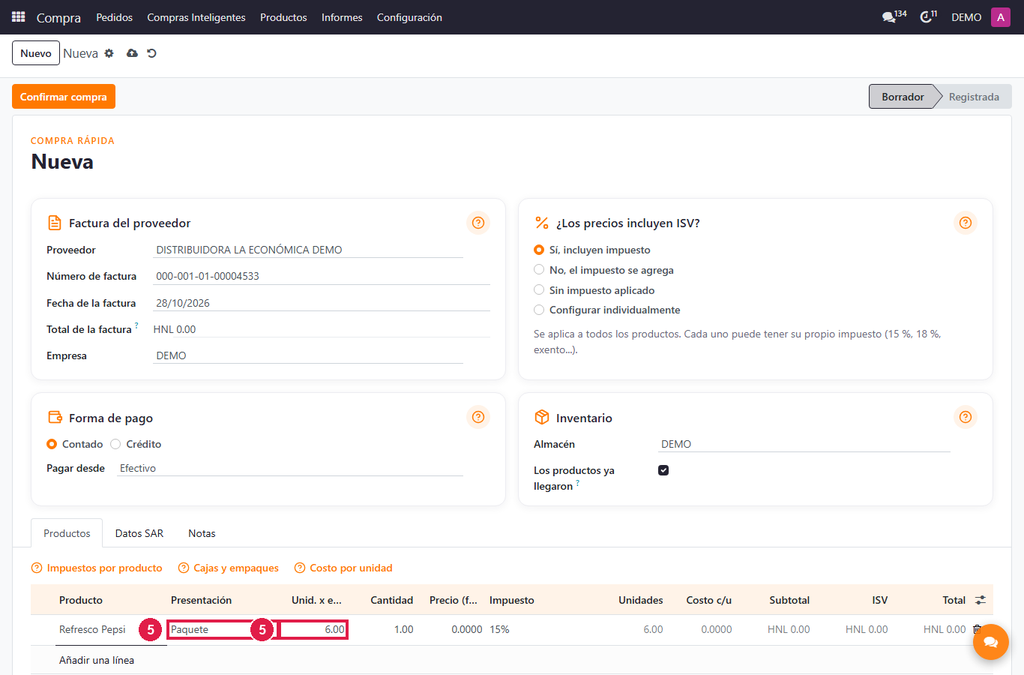Show help for the ISV prices card
Viewport: 1024px width, 675px height.
965,223
